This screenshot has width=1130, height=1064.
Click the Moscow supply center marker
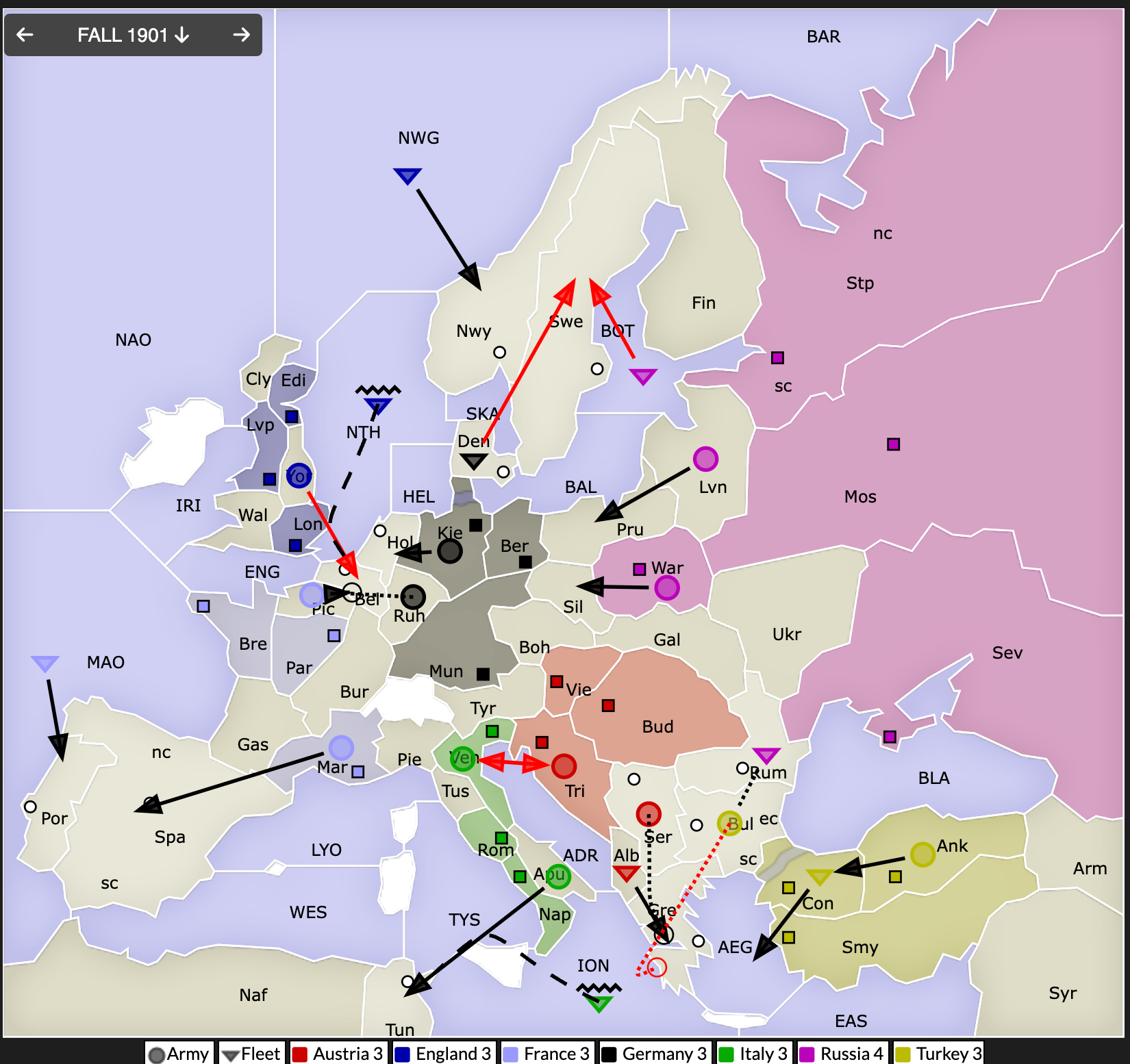(893, 444)
